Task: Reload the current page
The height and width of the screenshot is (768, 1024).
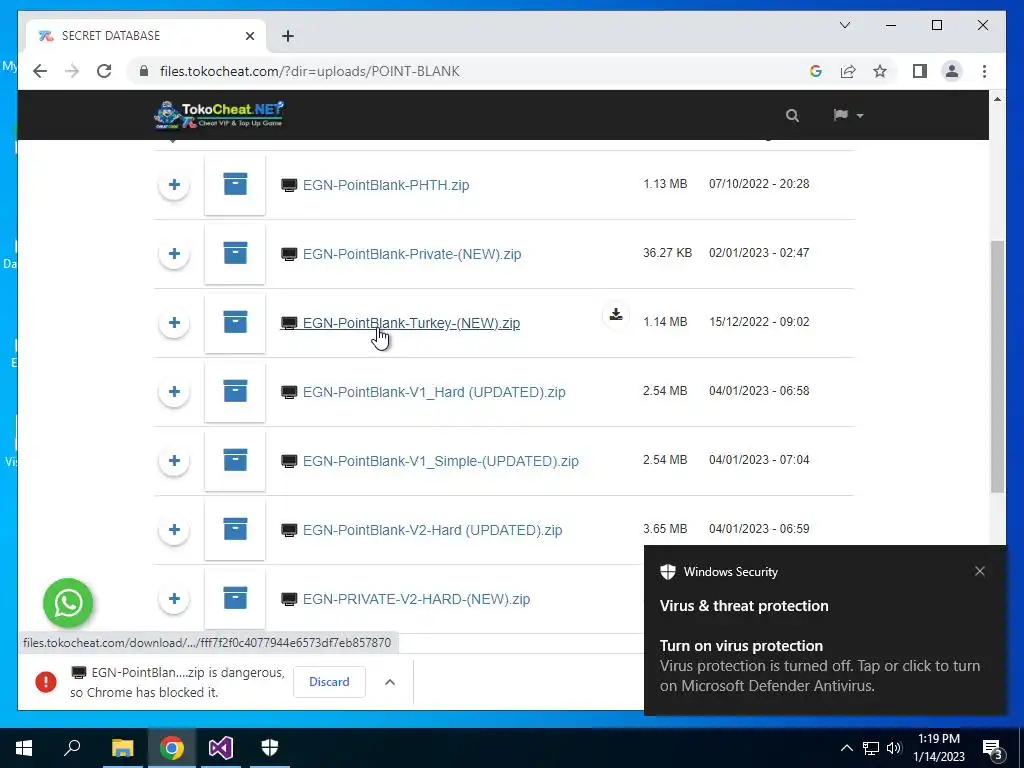Action: (104, 71)
